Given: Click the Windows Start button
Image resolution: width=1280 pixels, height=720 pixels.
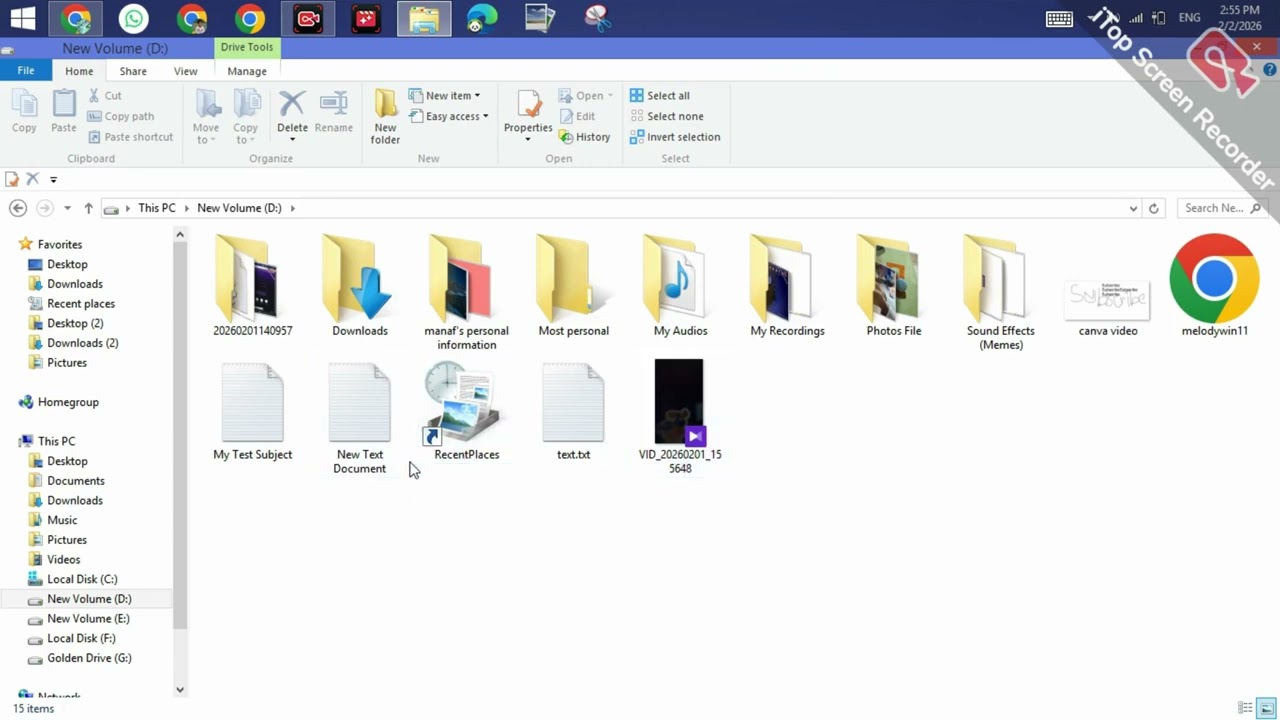Looking at the screenshot, I should pos(22,18).
